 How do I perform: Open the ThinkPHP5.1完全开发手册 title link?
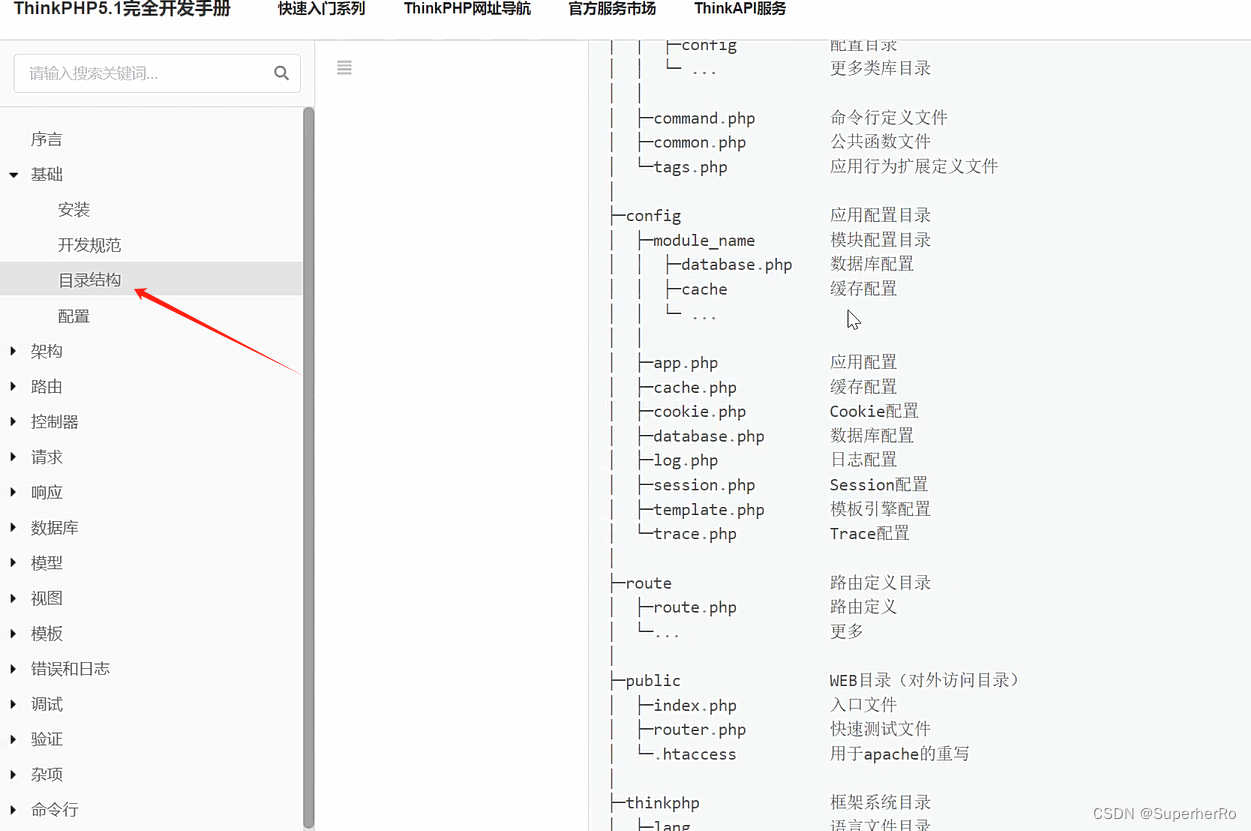click(x=122, y=9)
